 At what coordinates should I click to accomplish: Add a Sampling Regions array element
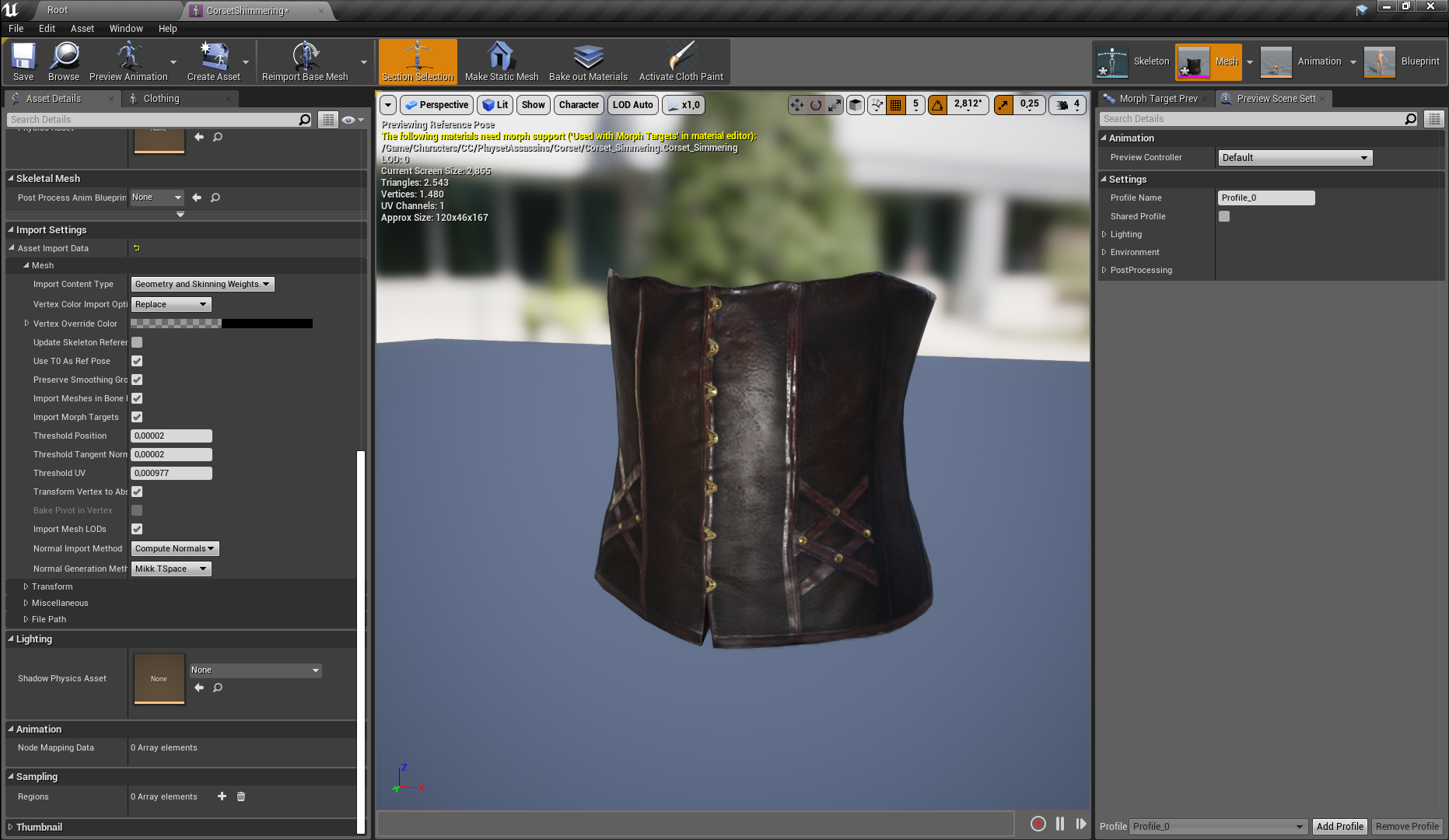pyautogui.click(x=222, y=796)
